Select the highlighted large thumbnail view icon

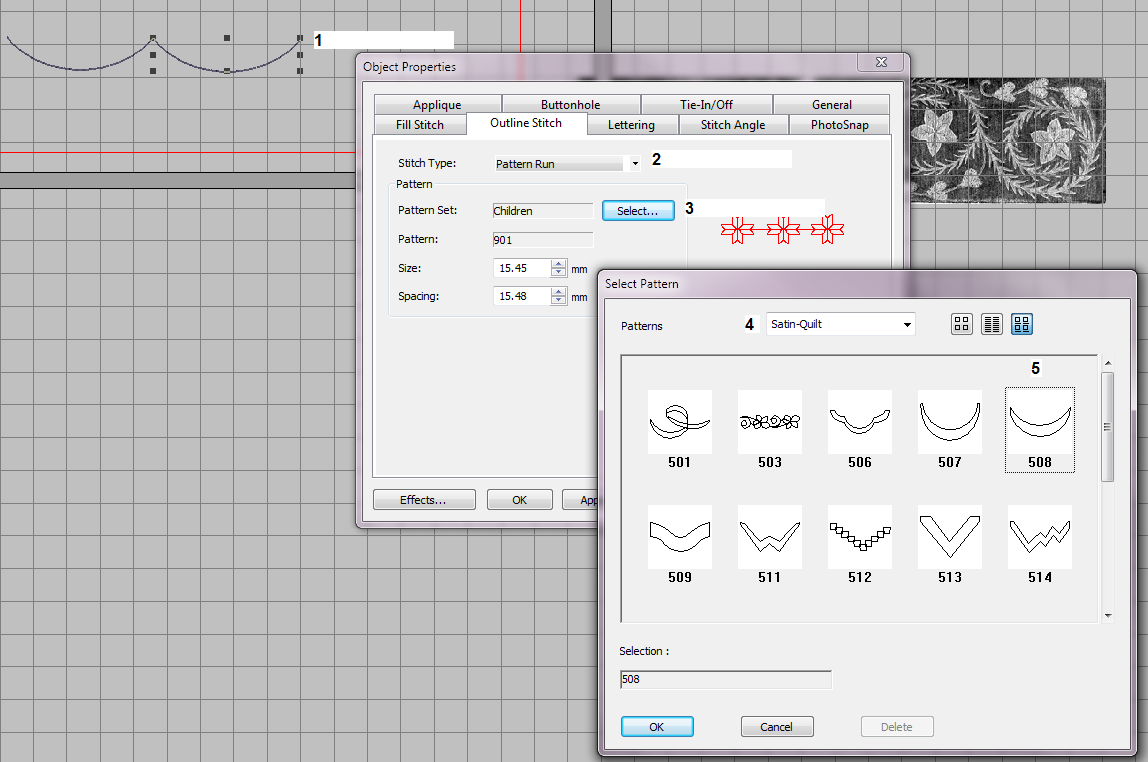(x=1022, y=324)
